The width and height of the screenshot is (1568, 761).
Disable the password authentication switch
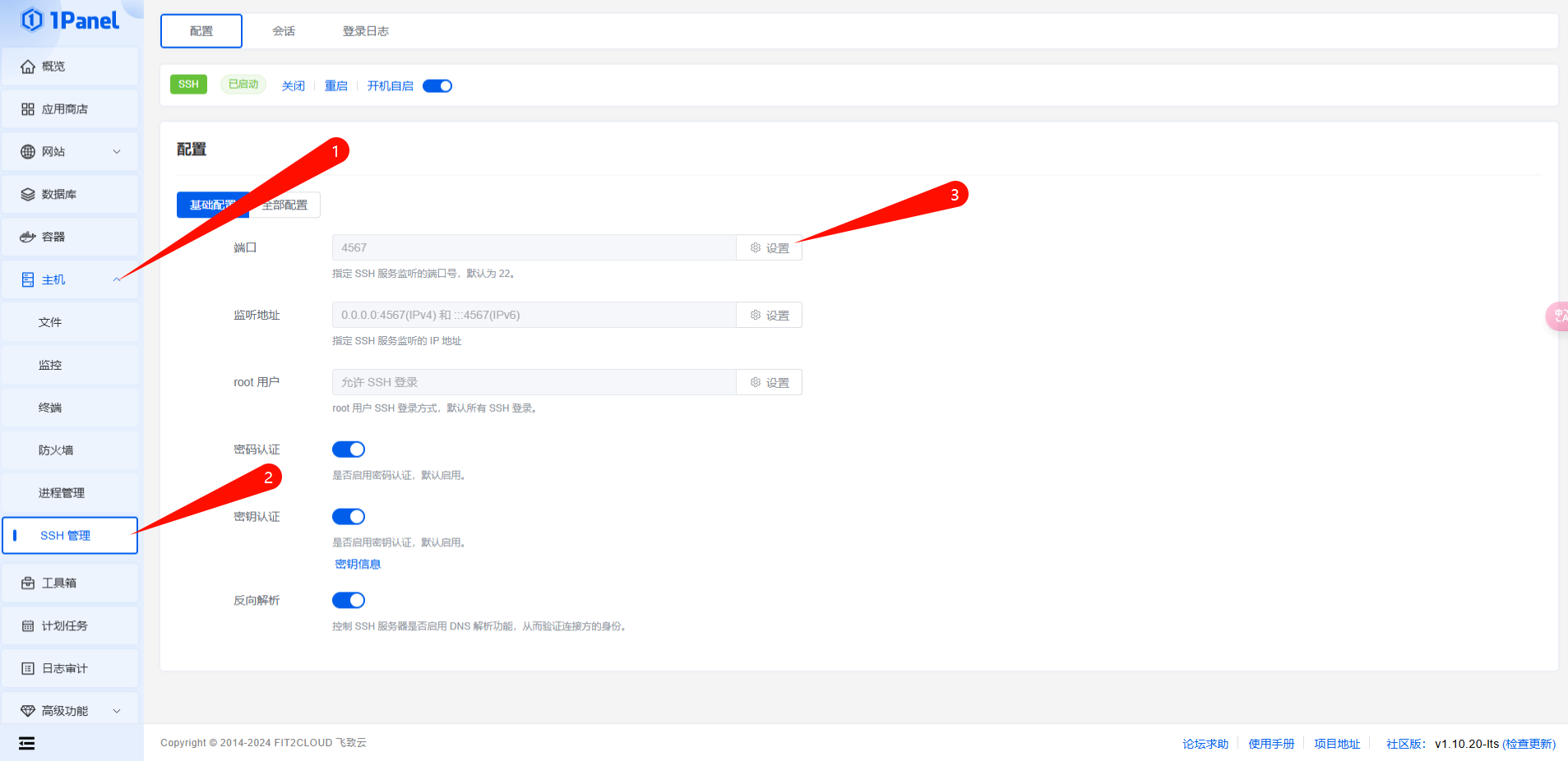pyautogui.click(x=349, y=450)
